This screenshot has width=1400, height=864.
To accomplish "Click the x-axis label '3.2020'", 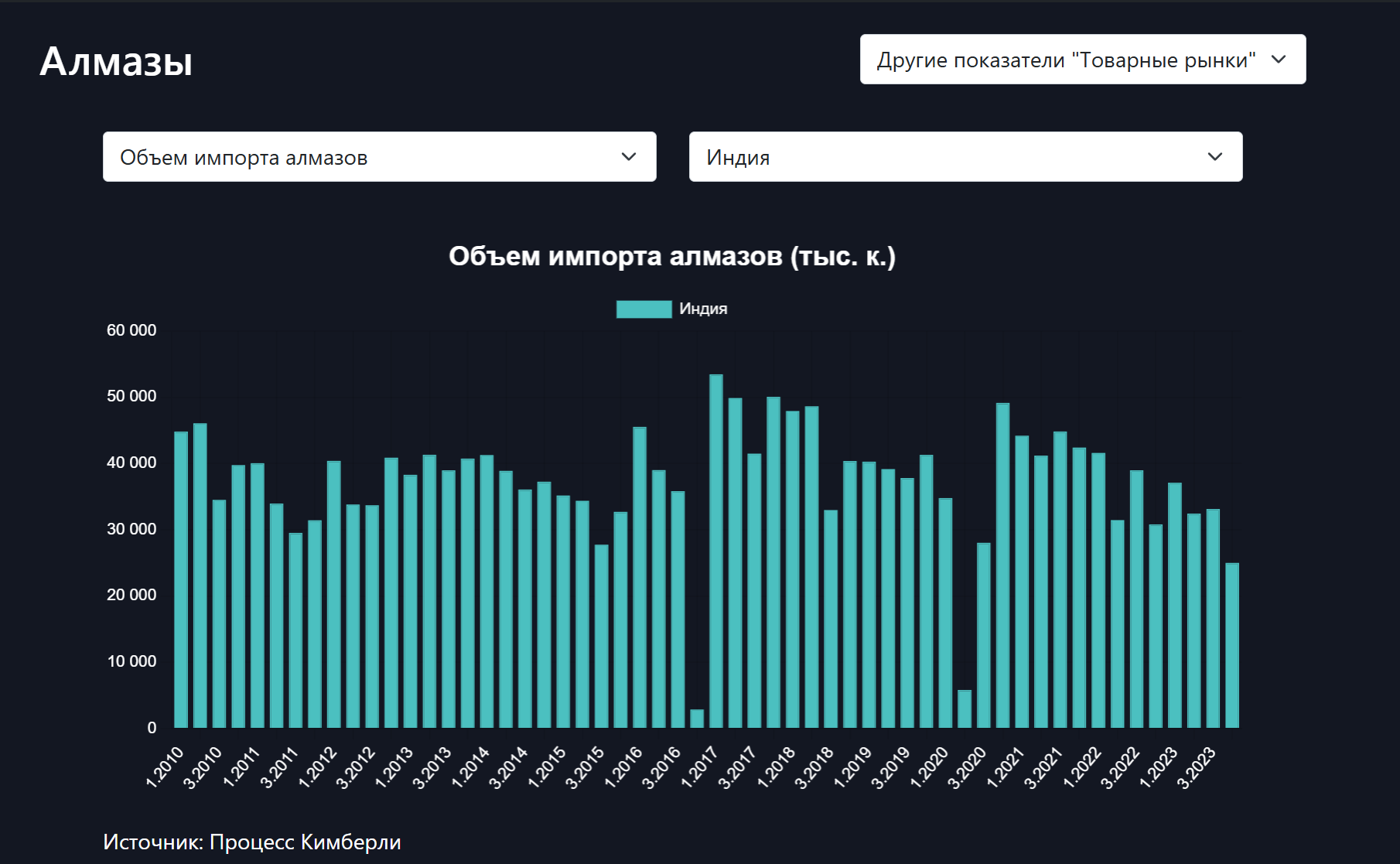I will [968, 767].
